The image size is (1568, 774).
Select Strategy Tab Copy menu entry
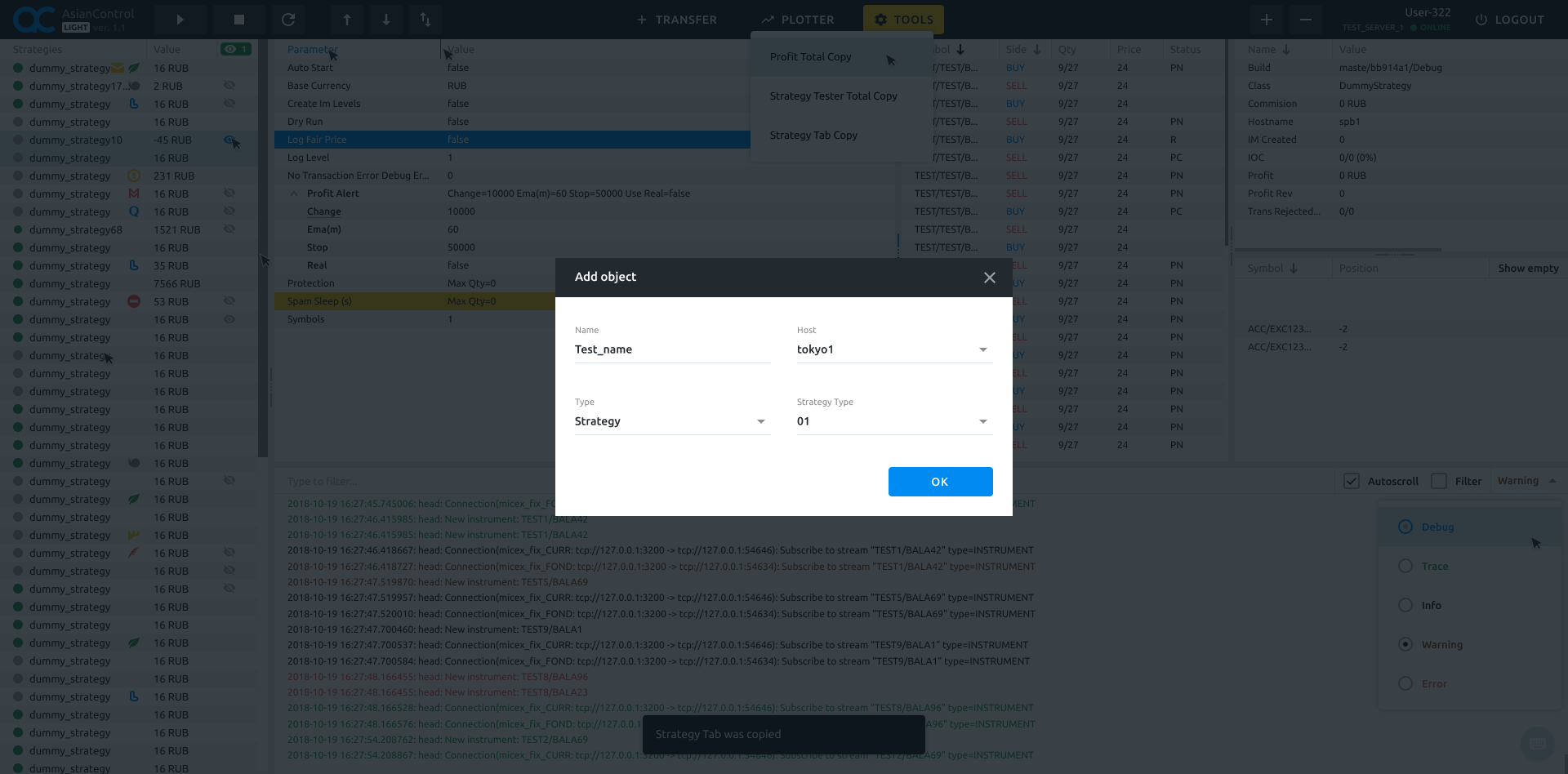pyautogui.click(x=813, y=135)
